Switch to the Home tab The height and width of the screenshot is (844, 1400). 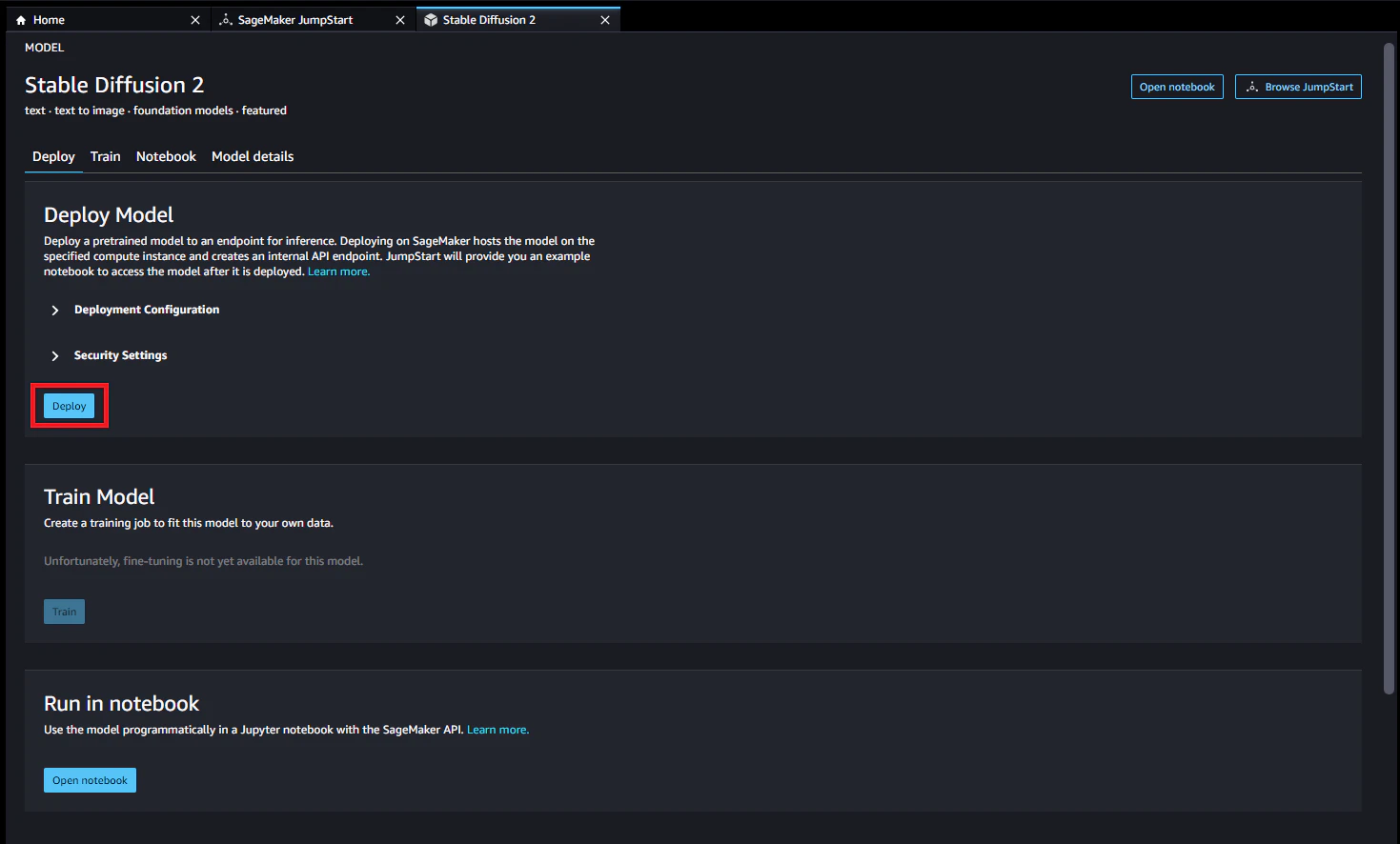pos(108,20)
